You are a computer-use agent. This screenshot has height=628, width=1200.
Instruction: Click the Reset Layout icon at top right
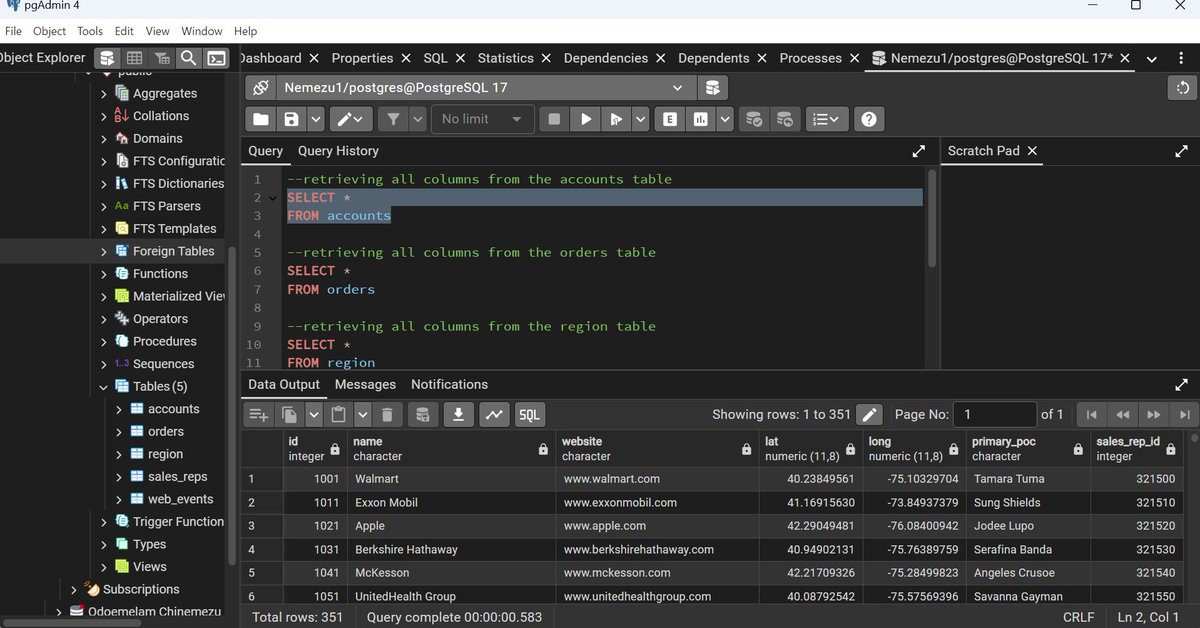[x=1183, y=88]
